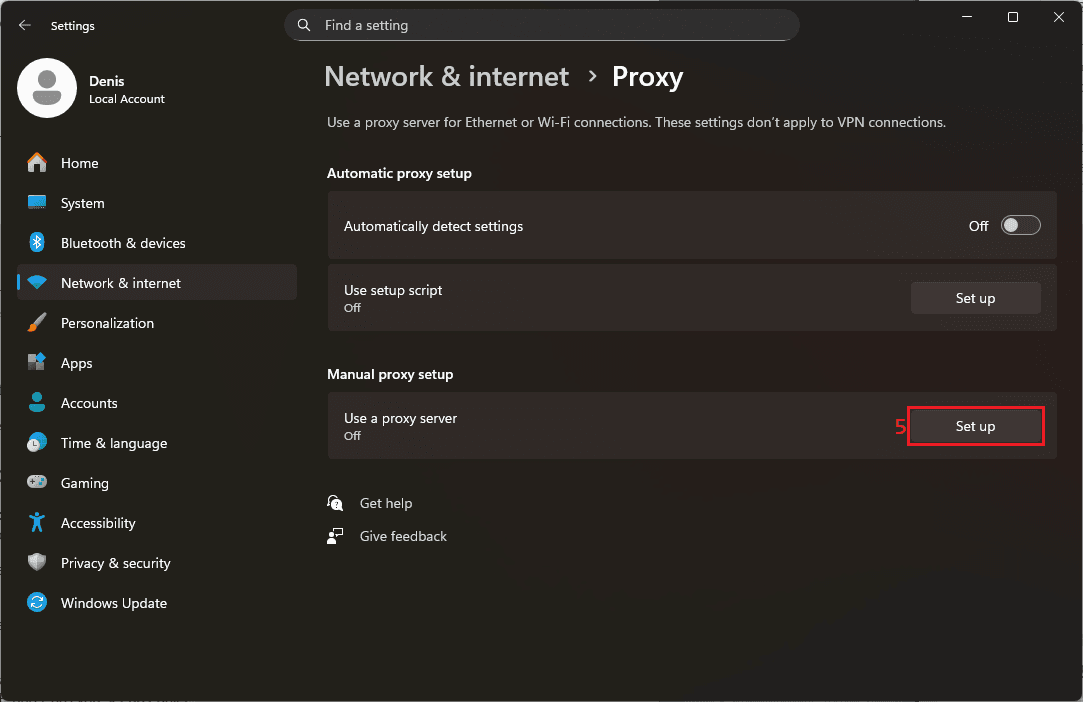
Task: Open the Apps icon in sidebar
Action: (x=37, y=363)
